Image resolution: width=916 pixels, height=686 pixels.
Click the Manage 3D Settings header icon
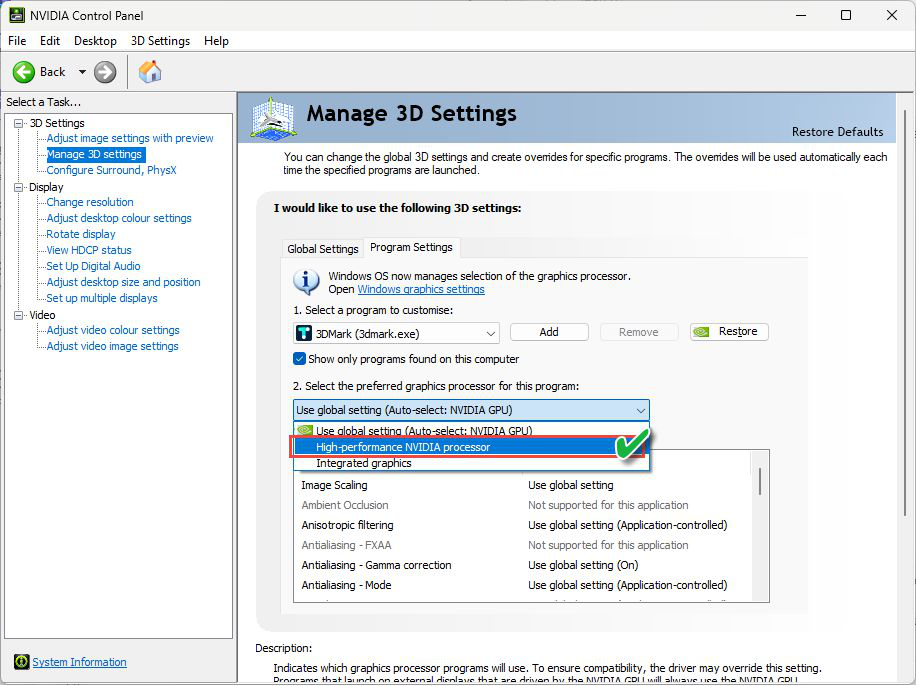click(273, 118)
